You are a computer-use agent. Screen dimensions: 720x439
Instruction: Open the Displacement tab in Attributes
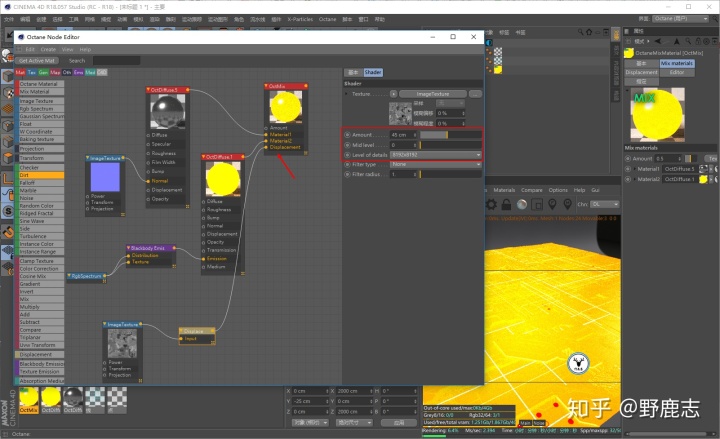tap(641, 73)
